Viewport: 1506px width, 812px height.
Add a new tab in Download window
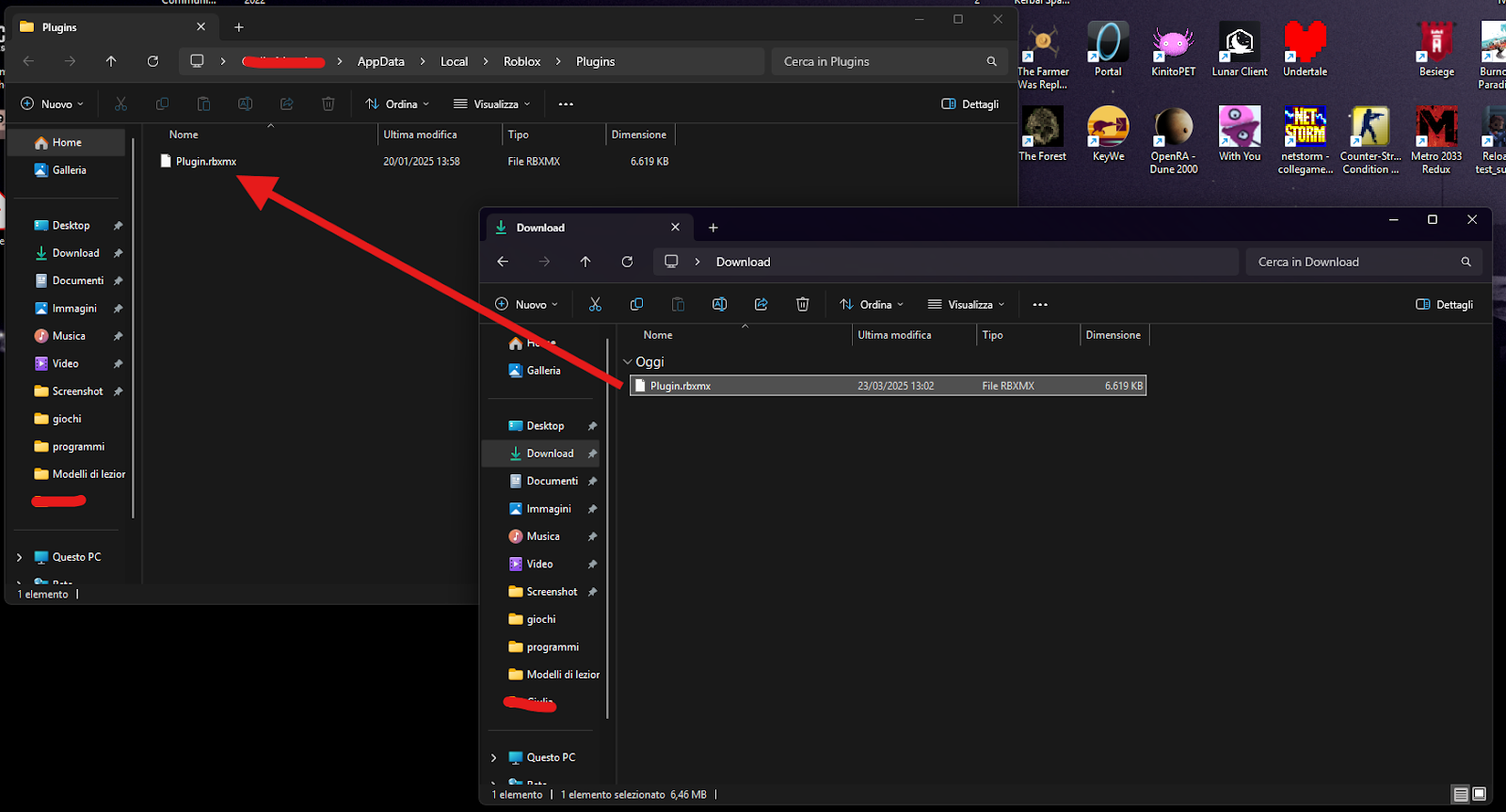[713, 228]
